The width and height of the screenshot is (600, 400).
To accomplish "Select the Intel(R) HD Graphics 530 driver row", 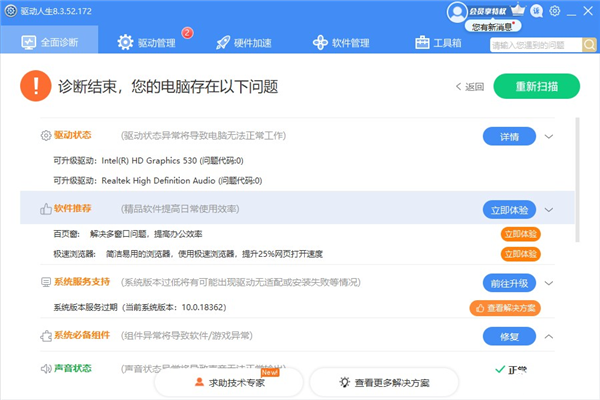I will (x=148, y=161).
